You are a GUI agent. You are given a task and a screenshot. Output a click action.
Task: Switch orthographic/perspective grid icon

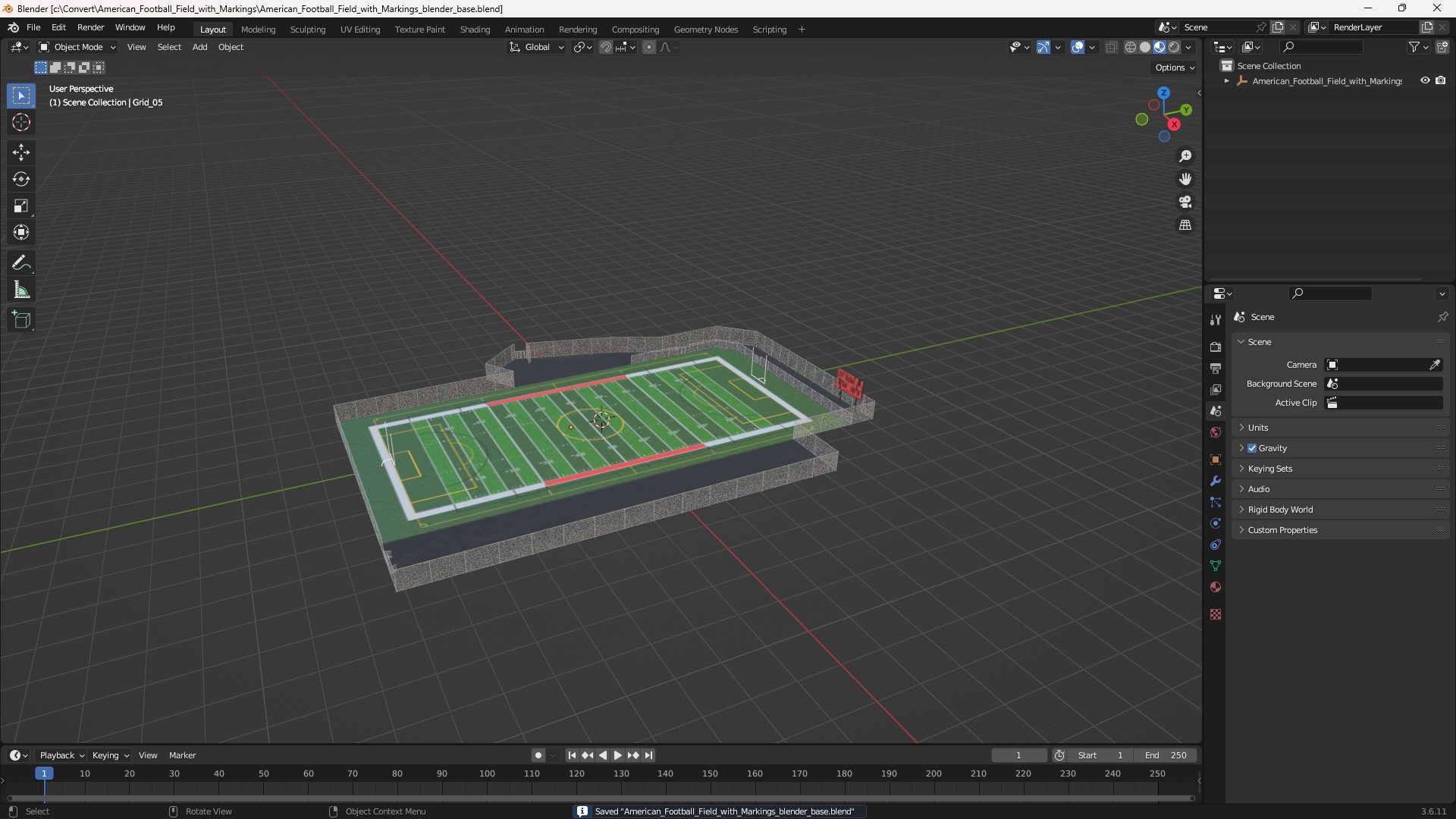tap(1185, 225)
